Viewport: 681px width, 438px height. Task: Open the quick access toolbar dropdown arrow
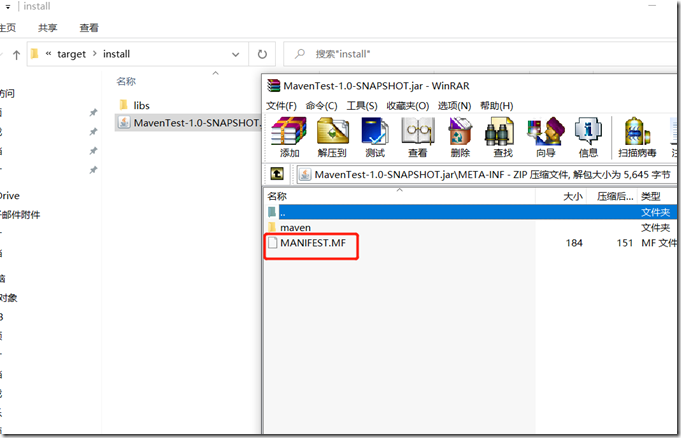point(7,7)
